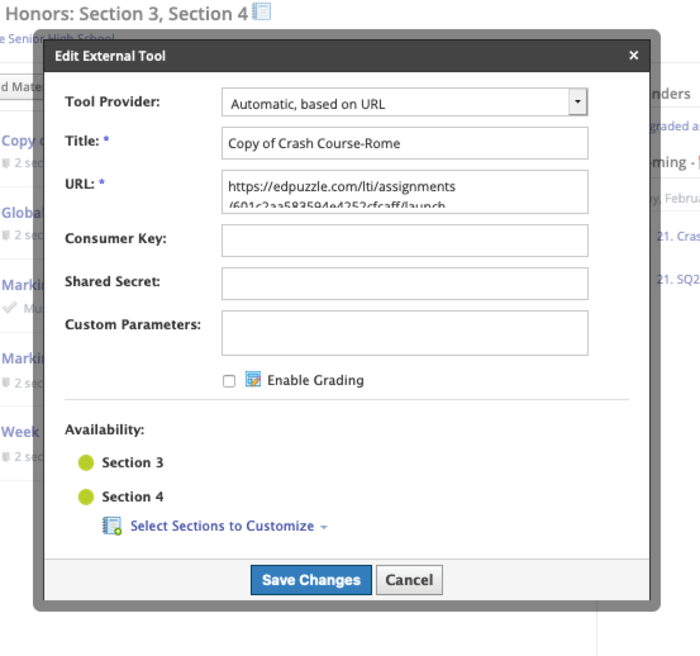The width and height of the screenshot is (700, 656).
Task: Click the Custom Parameters text area
Action: tap(404, 332)
